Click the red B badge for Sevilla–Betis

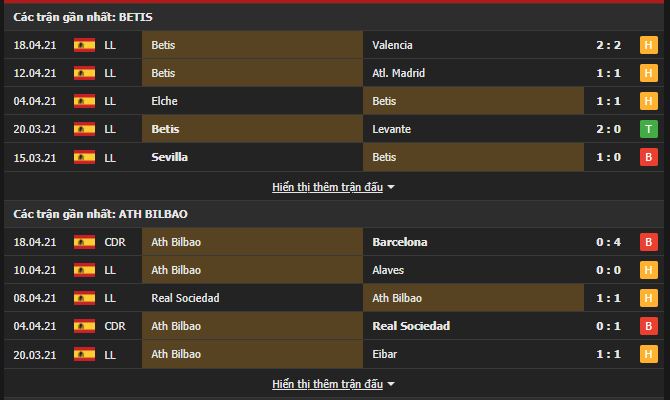point(648,157)
